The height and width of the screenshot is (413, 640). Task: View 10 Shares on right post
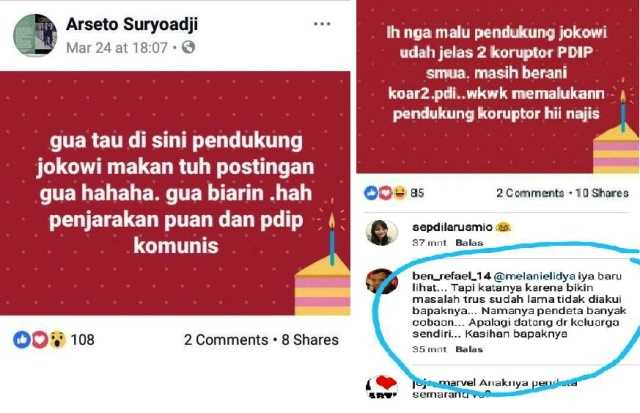(602, 193)
